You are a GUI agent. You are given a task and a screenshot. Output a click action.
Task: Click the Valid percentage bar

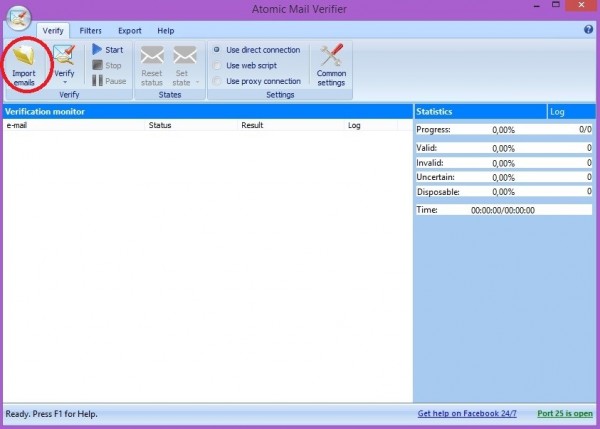pos(504,148)
